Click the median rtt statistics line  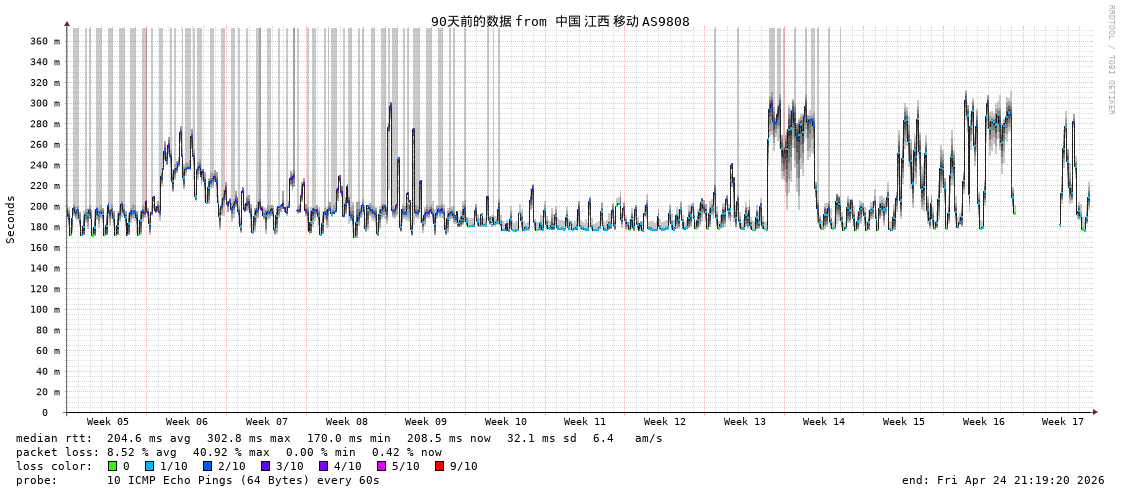coord(339,438)
